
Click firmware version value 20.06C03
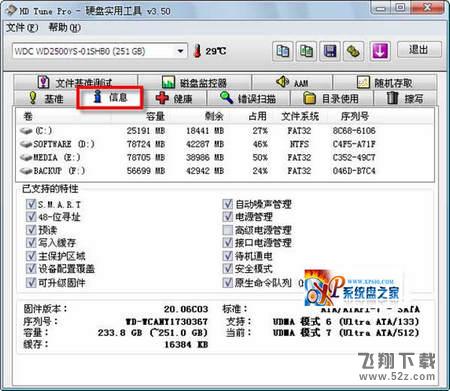point(186,309)
